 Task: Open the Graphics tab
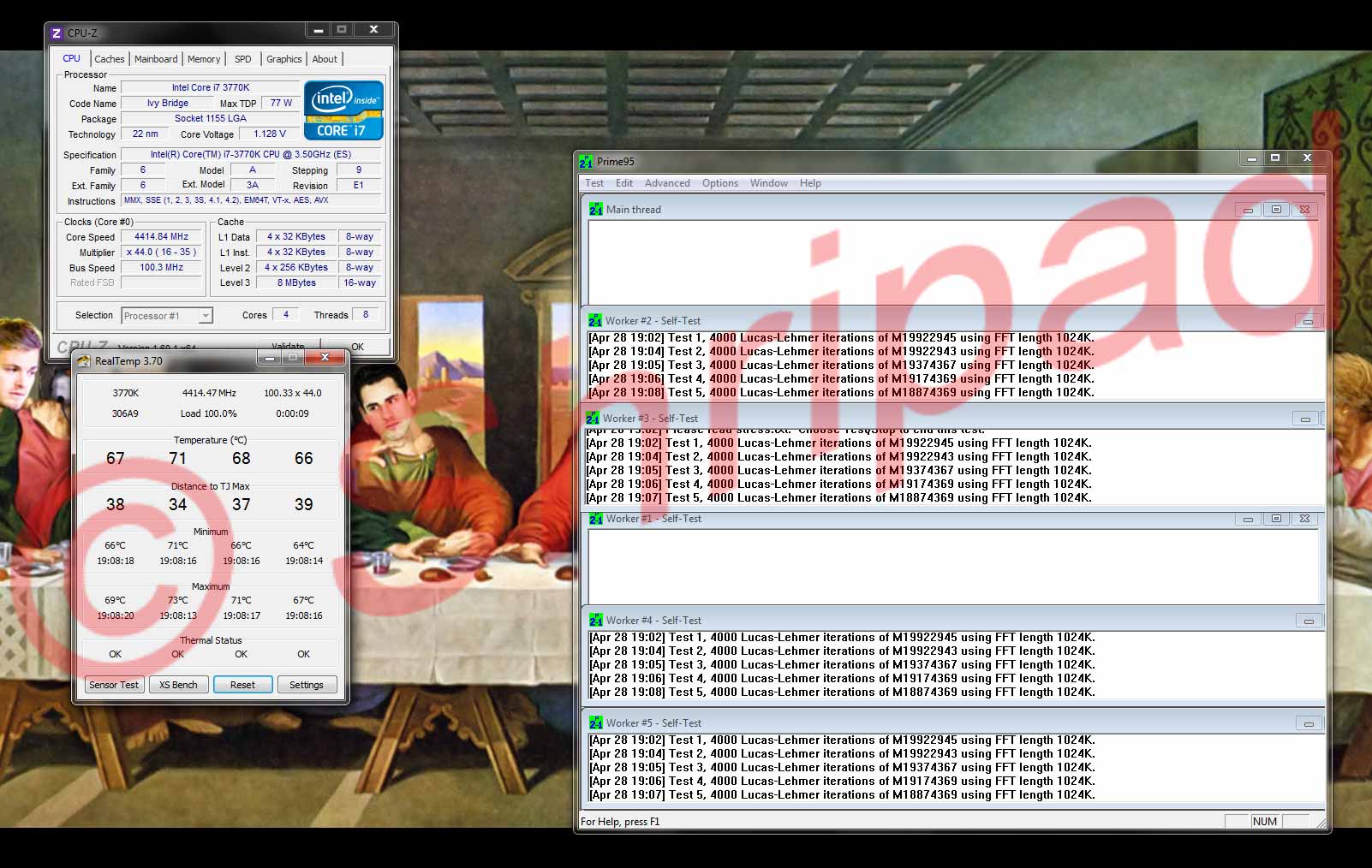pos(284,59)
